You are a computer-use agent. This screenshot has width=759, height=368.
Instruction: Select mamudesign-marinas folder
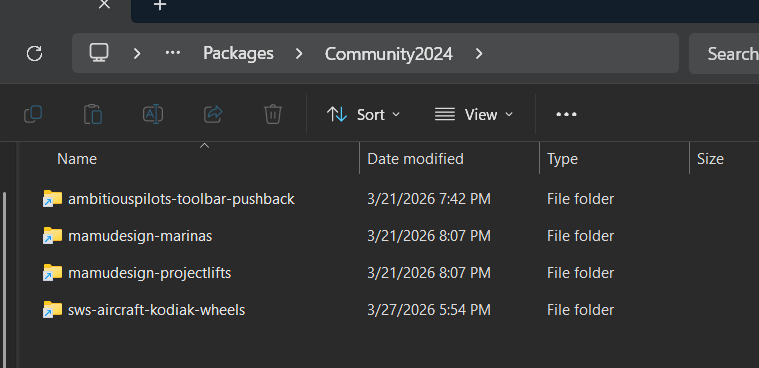(x=140, y=236)
